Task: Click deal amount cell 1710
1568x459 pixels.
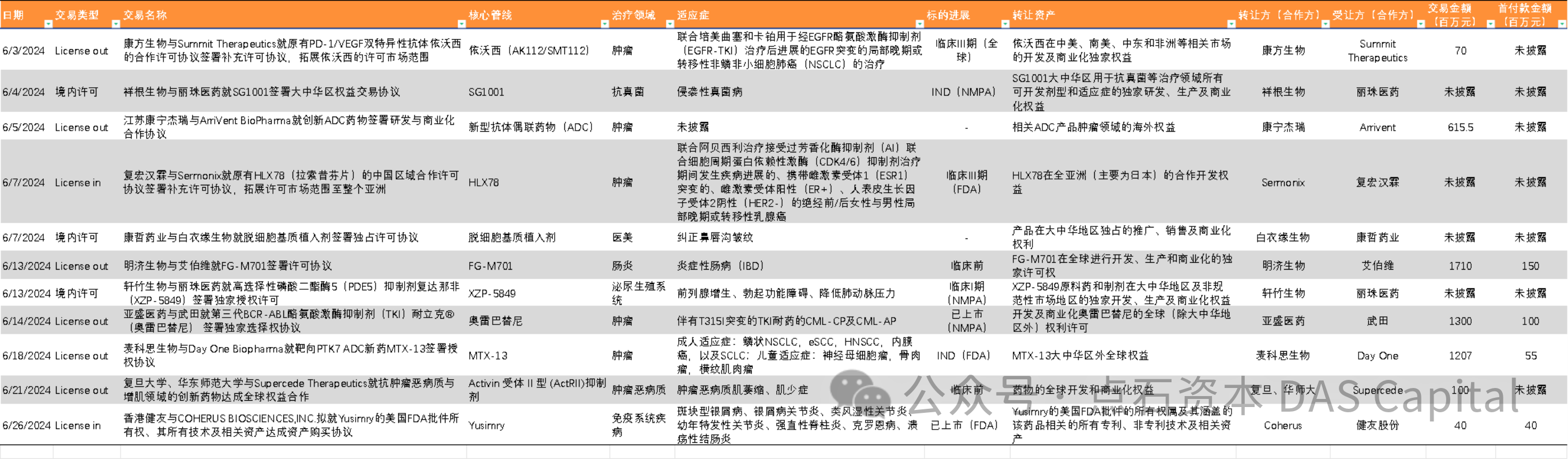Action: [x=1460, y=266]
